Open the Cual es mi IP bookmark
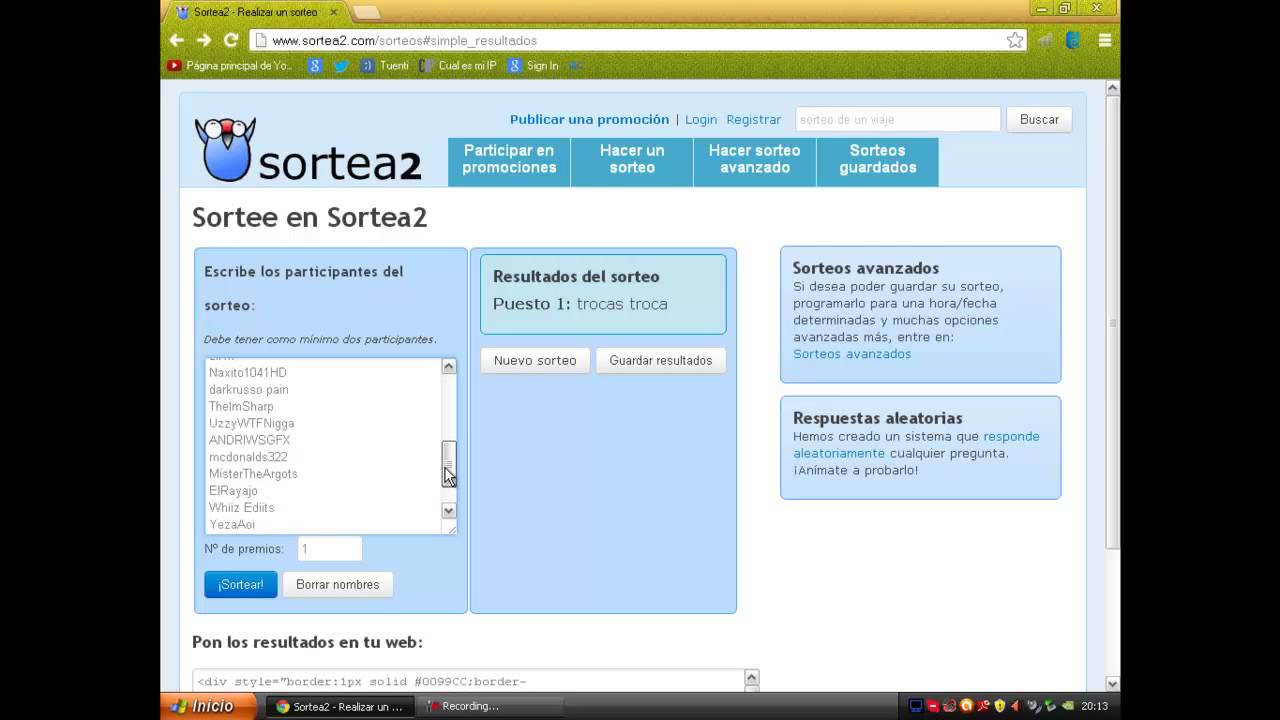This screenshot has height=720, width=1280. point(458,66)
